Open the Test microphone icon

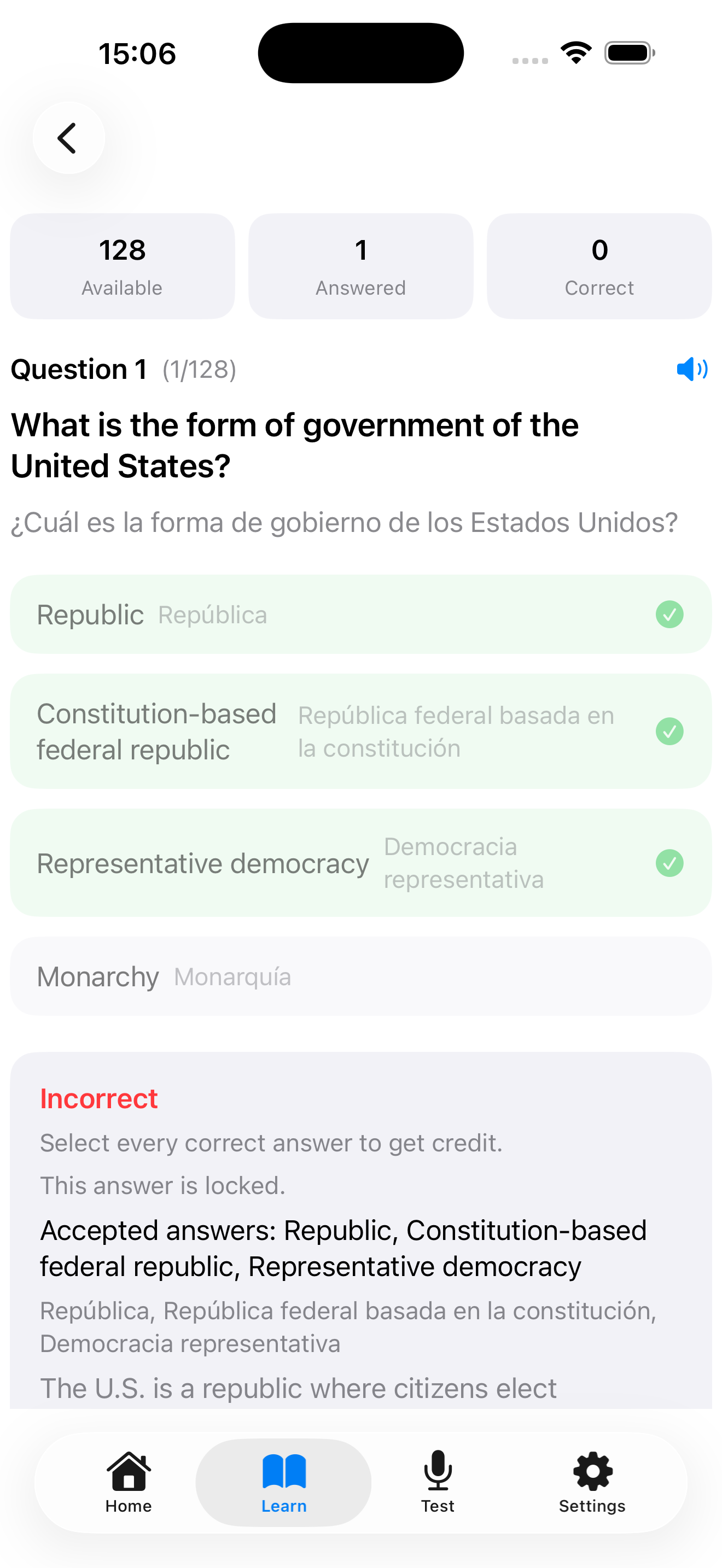point(438,1471)
